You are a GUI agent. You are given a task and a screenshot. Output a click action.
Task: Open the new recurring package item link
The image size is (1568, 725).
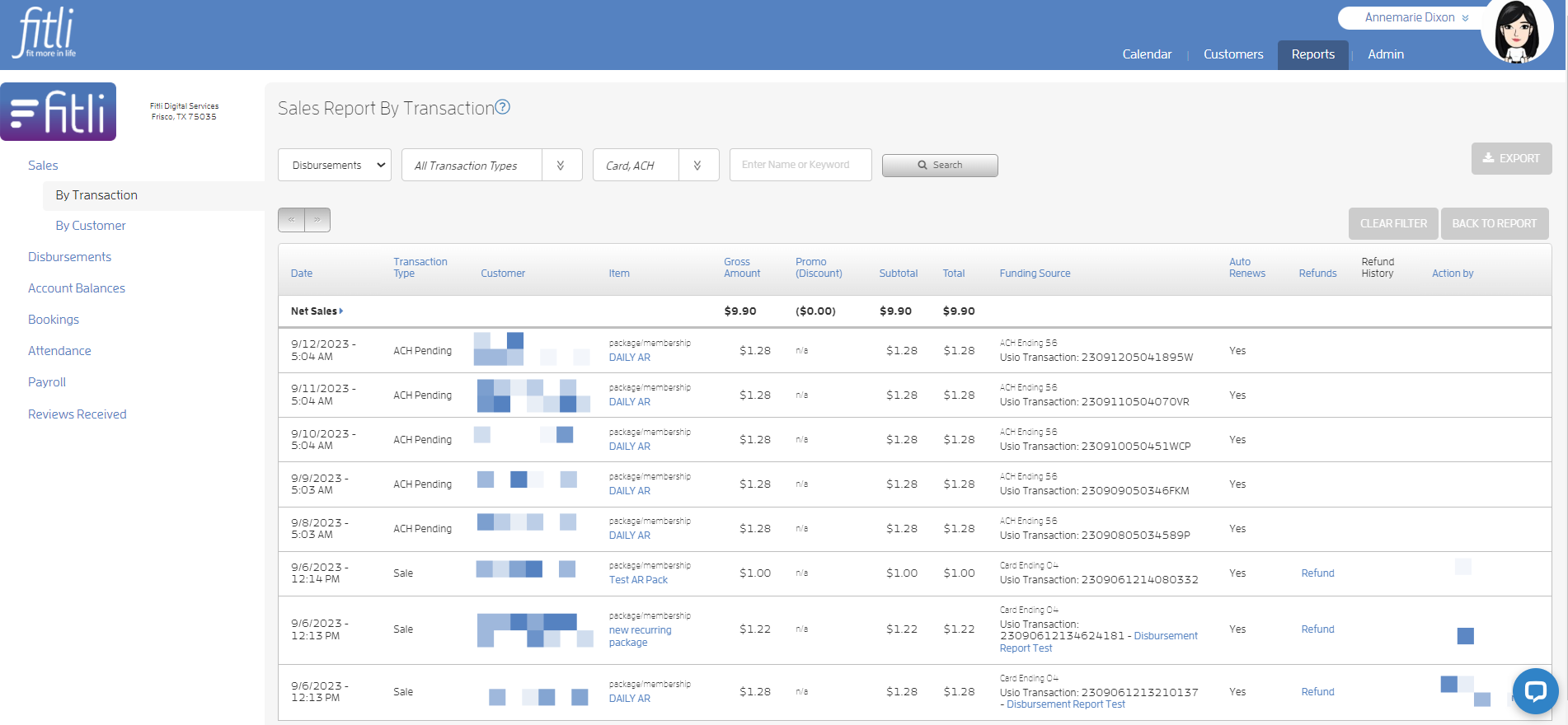pos(640,636)
